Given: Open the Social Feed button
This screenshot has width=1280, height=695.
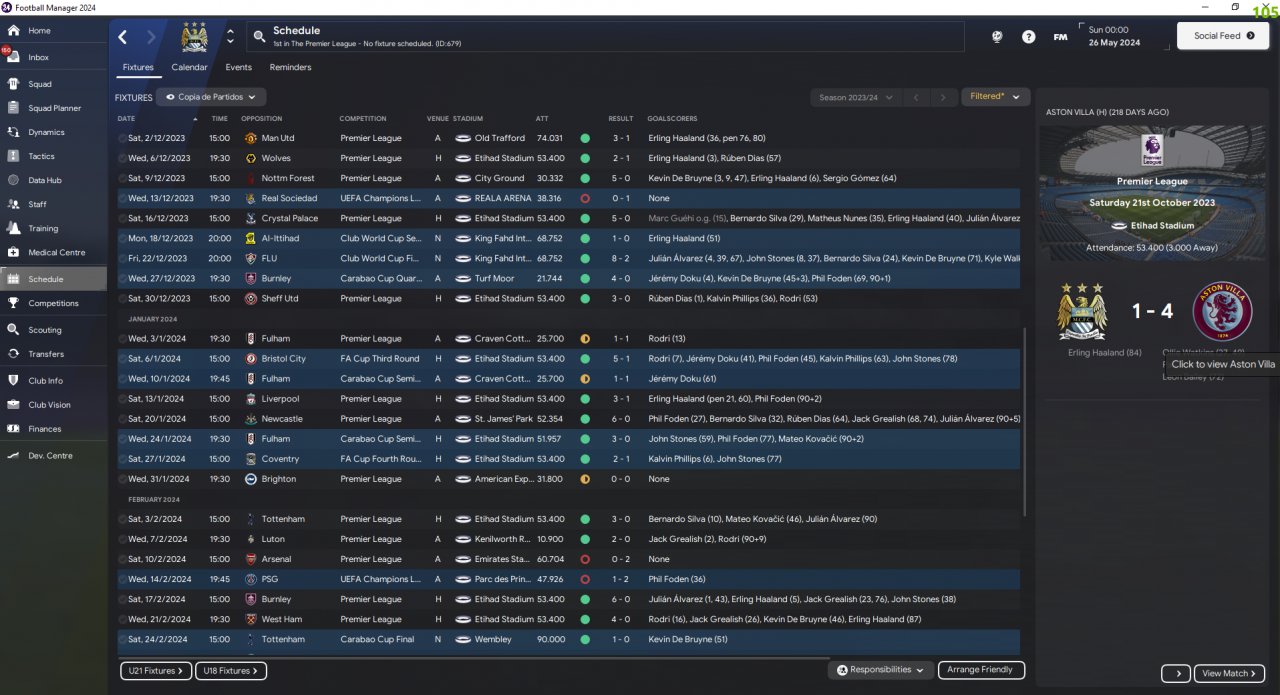Looking at the screenshot, I should coord(1223,36).
